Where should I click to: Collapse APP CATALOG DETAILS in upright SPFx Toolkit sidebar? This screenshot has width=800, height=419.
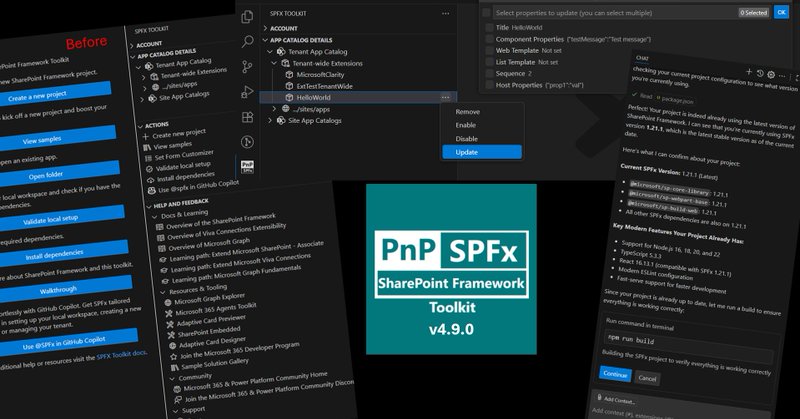point(265,40)
